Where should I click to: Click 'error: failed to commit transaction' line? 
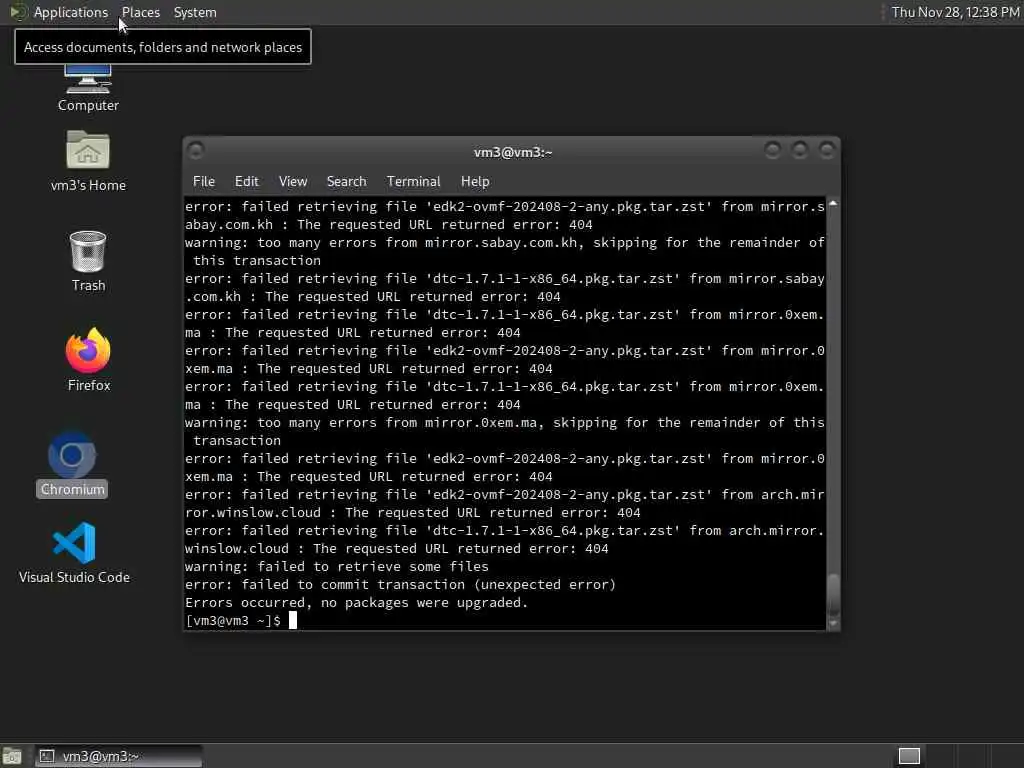(x=400, y=584)
